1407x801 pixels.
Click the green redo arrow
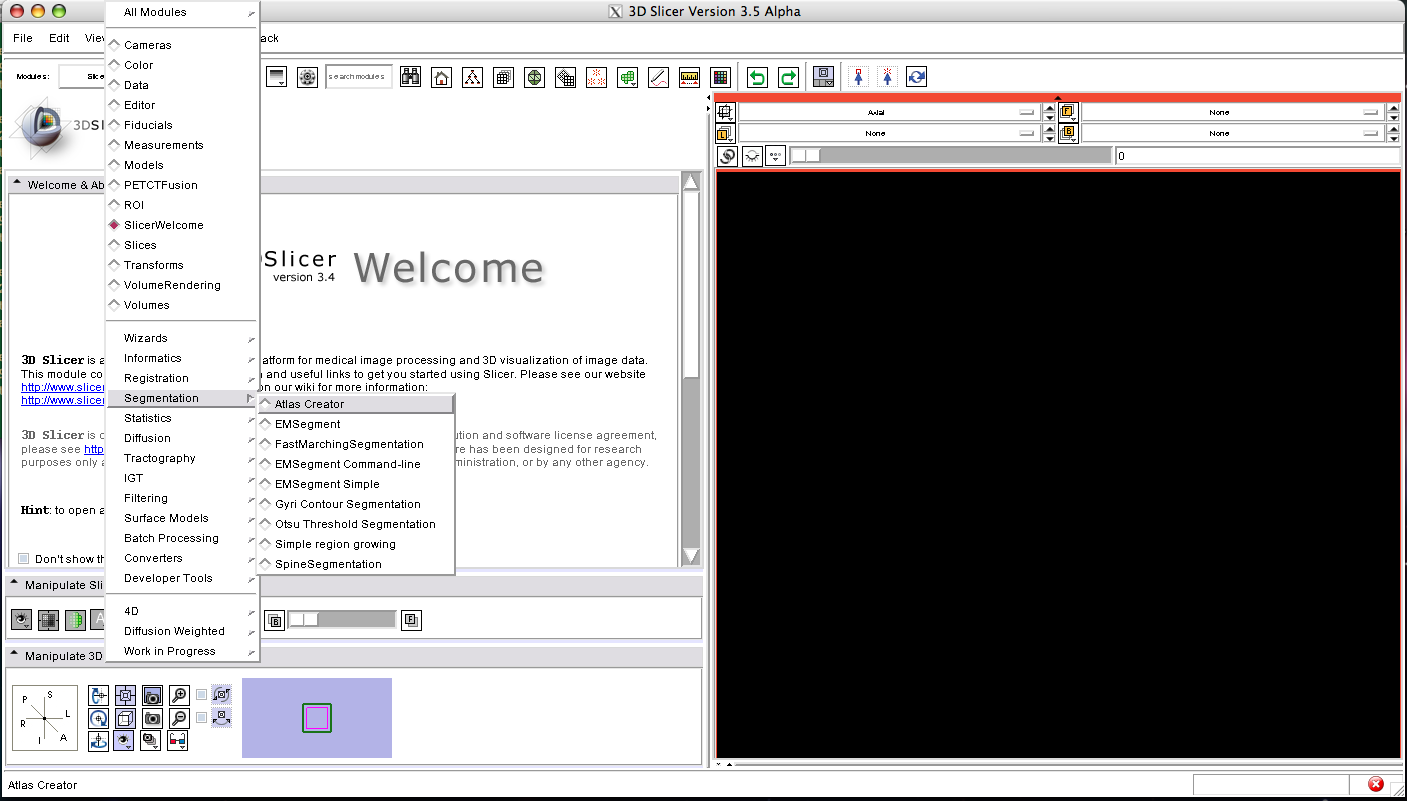[x=788, y=77]
